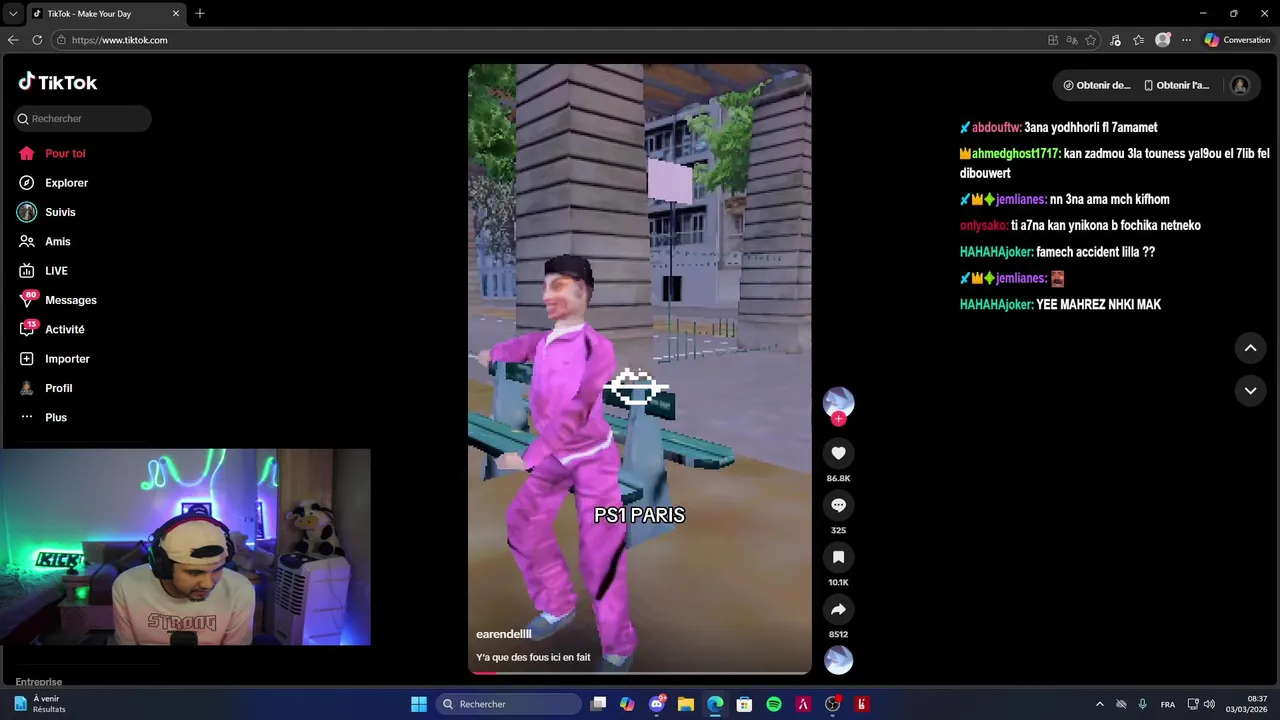The width and height of the screenshot is (1280, 720).
Task: Open the Edge media control icon
Action: point(1115,40)
